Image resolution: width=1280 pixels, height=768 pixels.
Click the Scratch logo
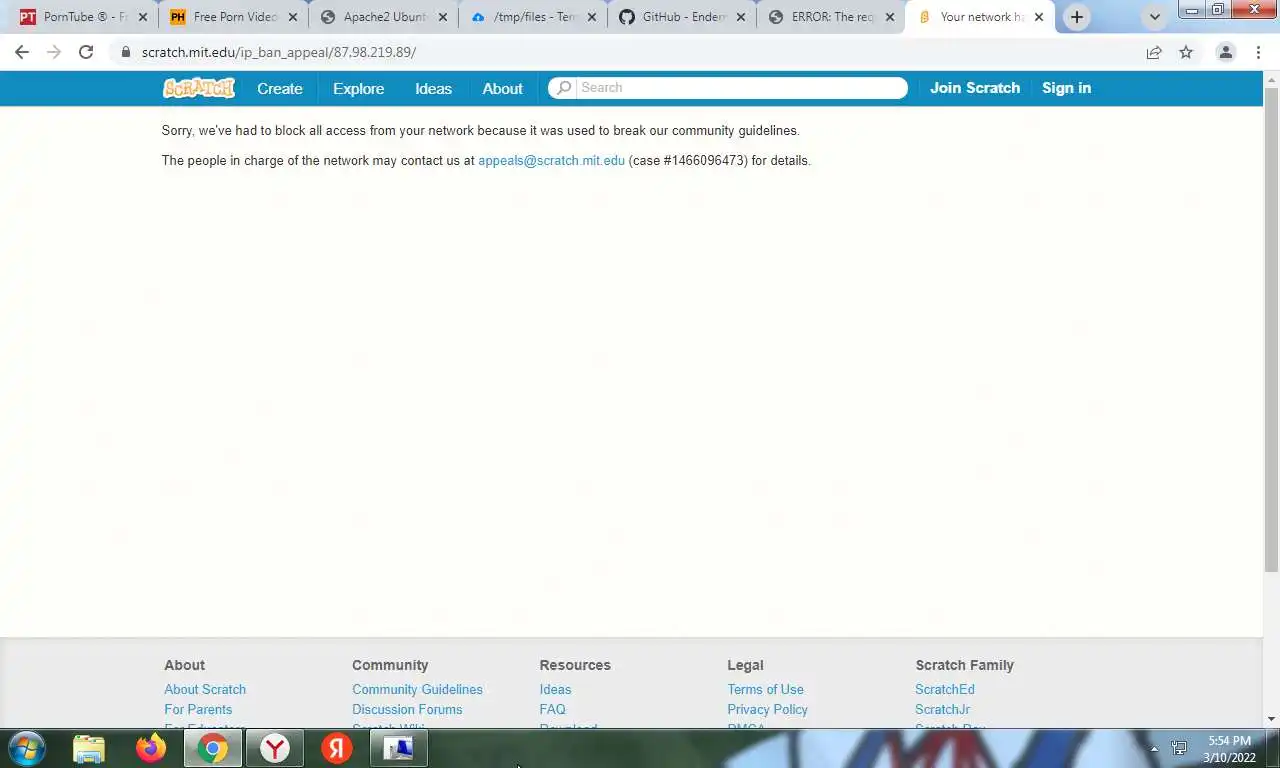pos(199,88)
